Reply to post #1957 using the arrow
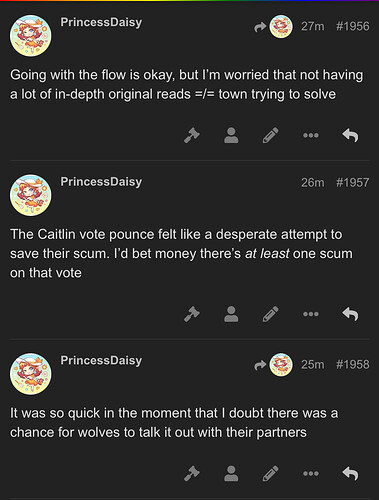 [x=350, y=314]
